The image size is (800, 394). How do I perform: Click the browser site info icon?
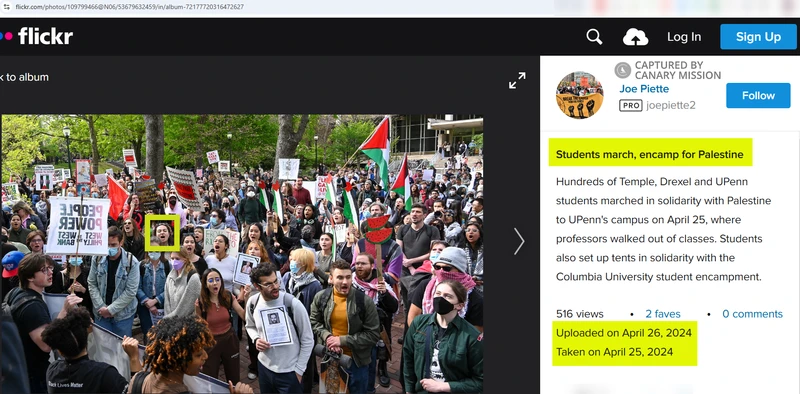pos(6,7)
